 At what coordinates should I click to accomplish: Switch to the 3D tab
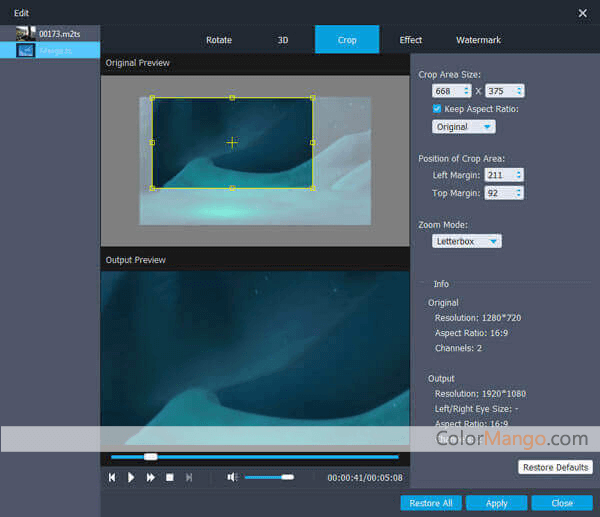pyautogui.click(x=283, y=40)
